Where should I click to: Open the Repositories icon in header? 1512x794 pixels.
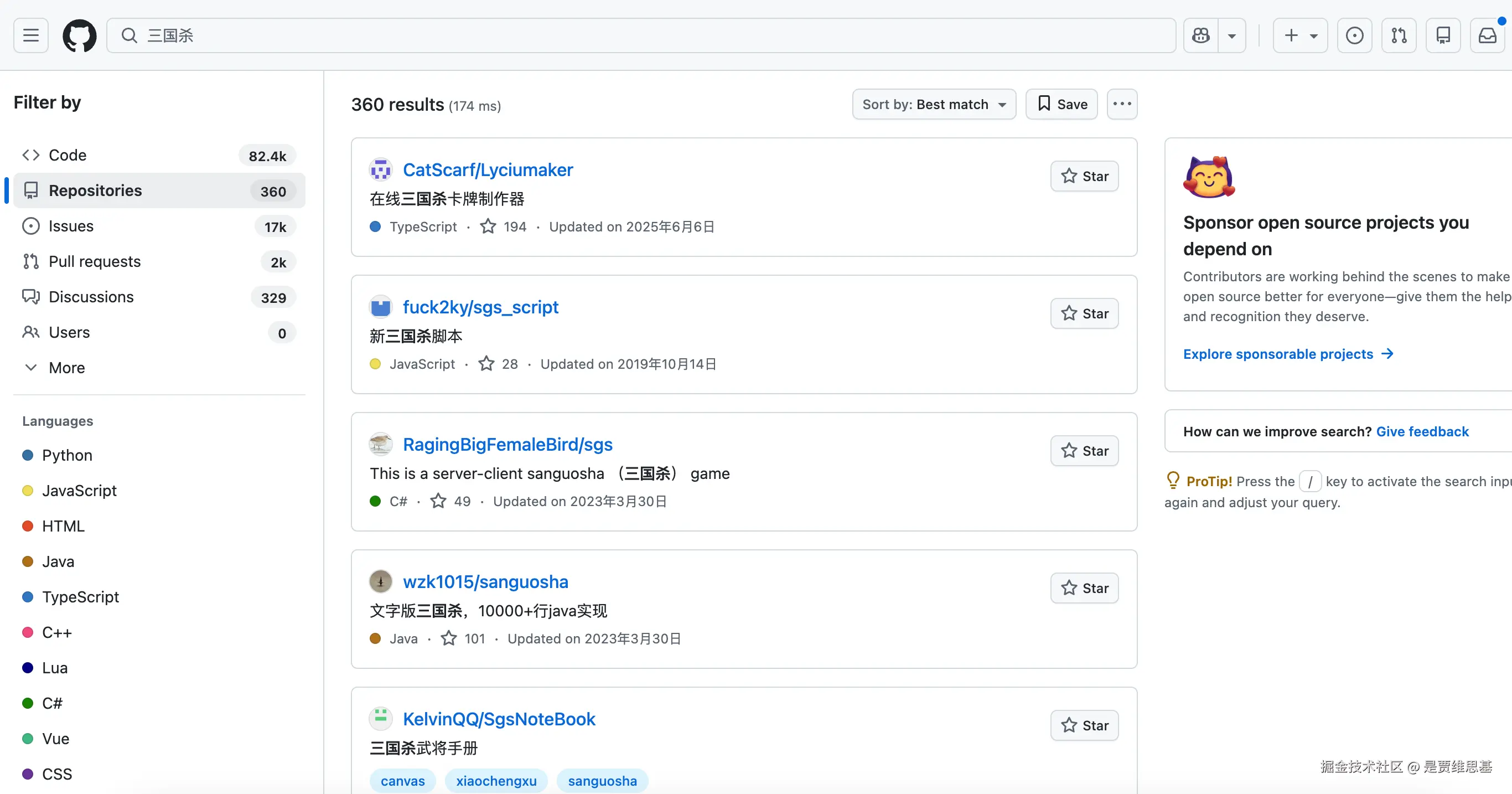point(1443,35)
